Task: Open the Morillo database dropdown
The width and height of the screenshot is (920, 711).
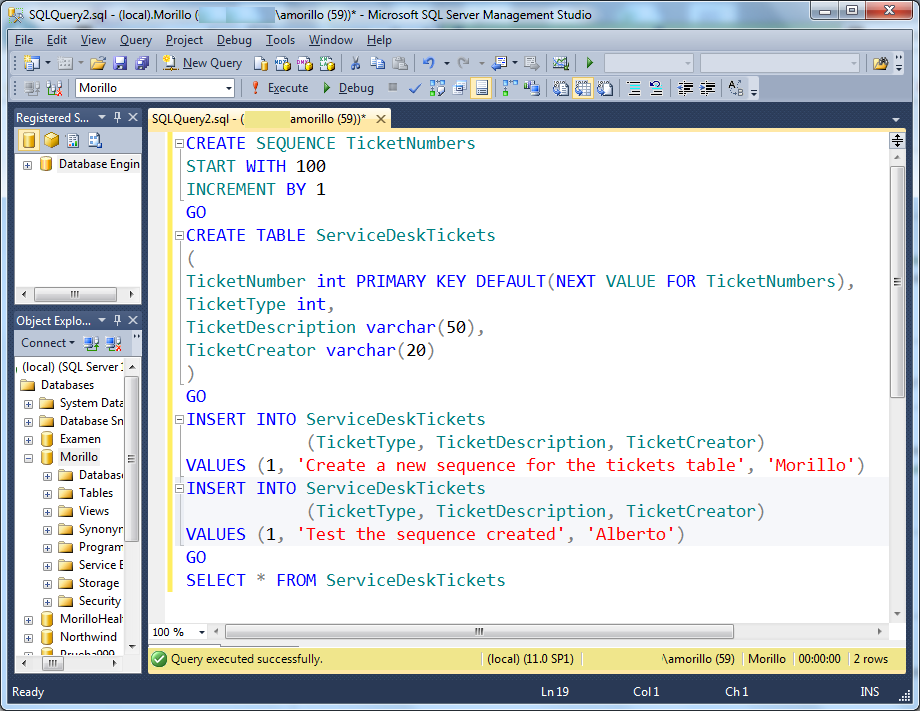Action: (x=228, y=89)
